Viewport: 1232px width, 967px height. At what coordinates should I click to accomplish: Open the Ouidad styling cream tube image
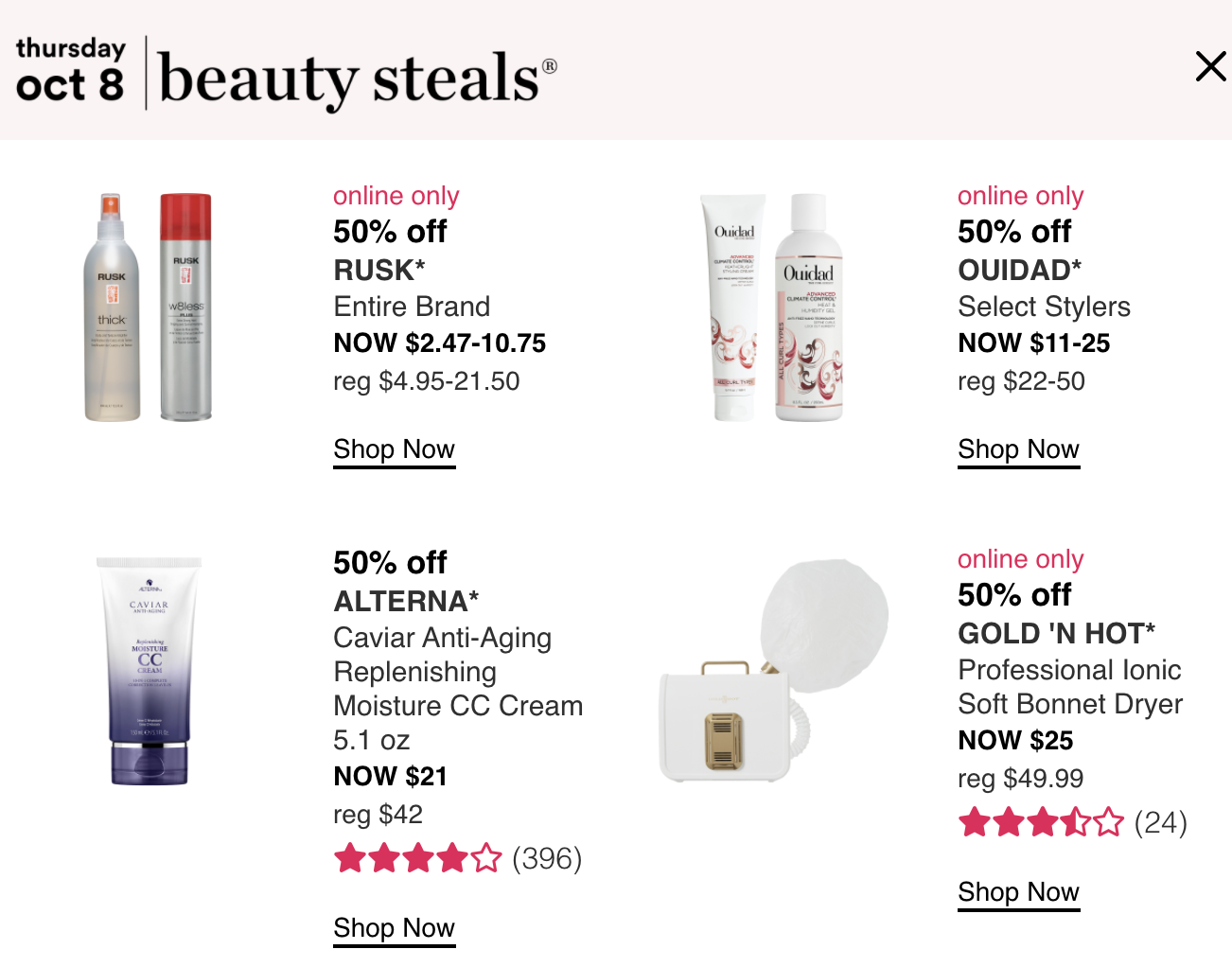734,308
